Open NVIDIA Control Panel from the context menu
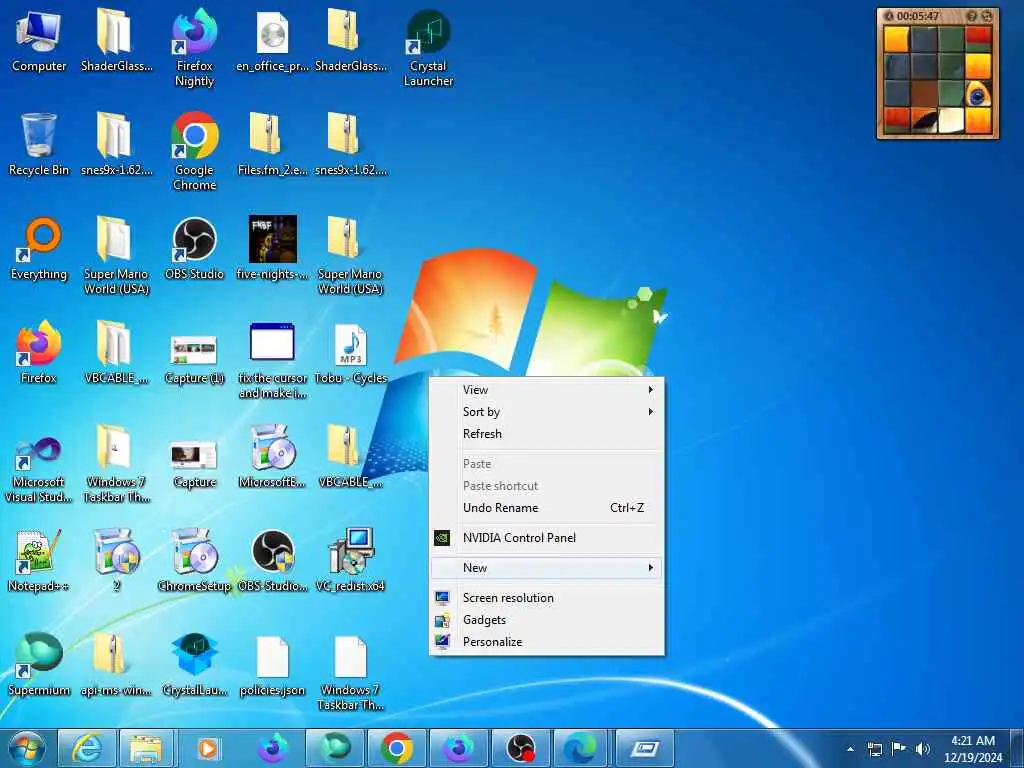This screenshot has height=768, width=1024. click(x=547, y=538)
